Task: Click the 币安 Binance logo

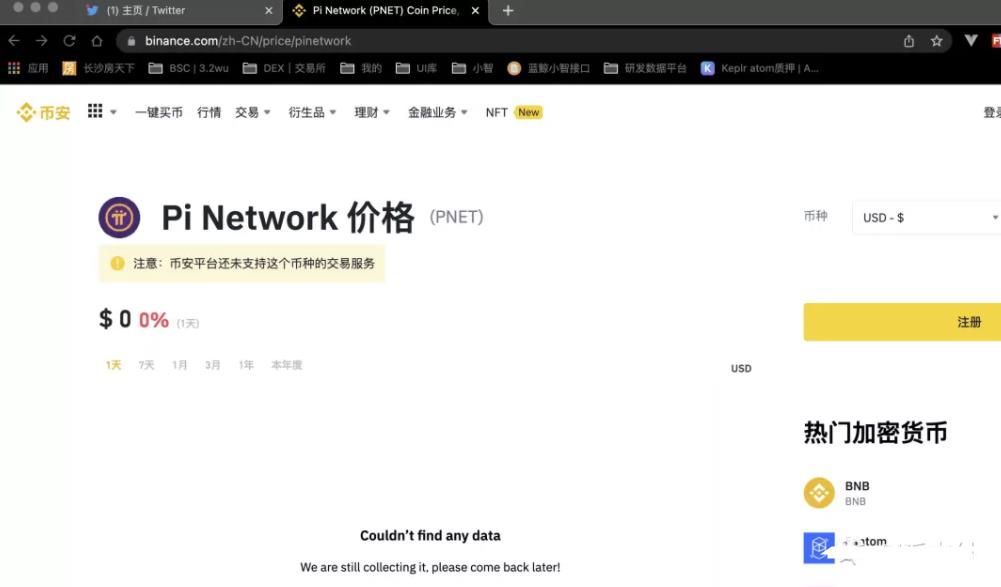Action: (43, 112)
